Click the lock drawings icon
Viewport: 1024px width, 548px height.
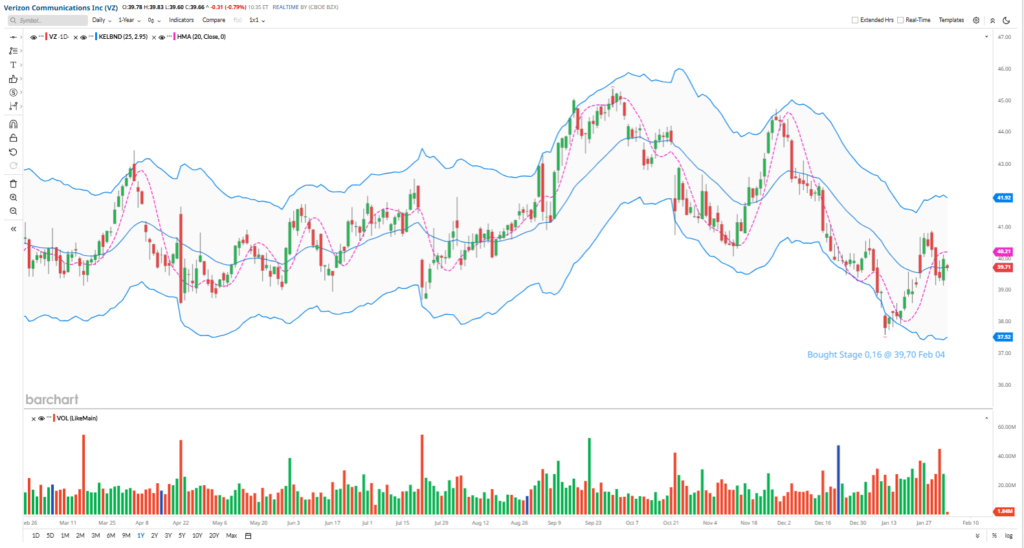click(13, 138)
